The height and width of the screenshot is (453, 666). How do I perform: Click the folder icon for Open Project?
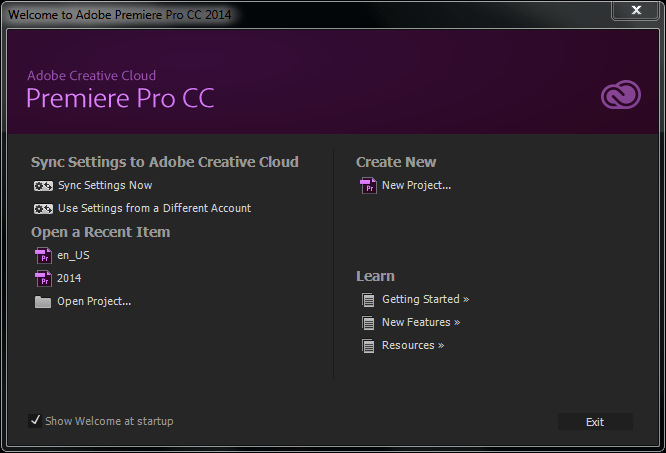tap(43, 302)
